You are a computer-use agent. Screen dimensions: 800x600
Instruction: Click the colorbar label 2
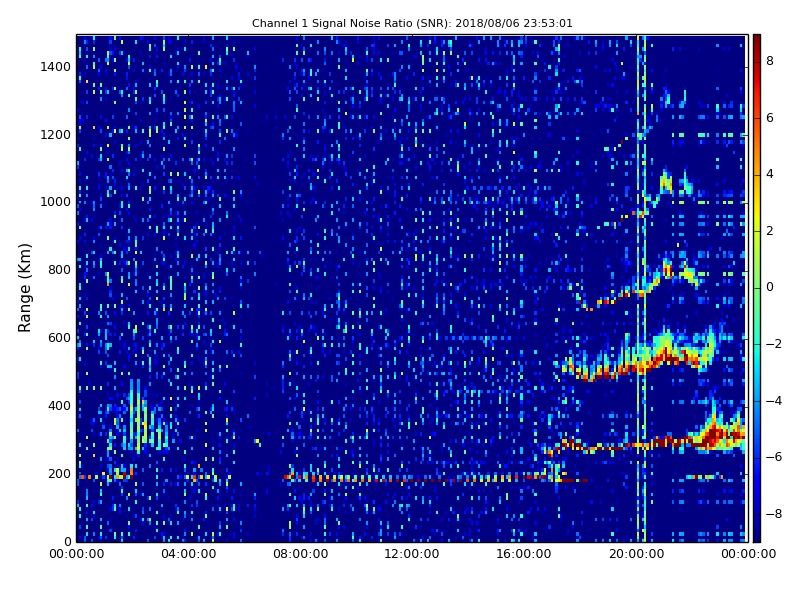point(770,231)
